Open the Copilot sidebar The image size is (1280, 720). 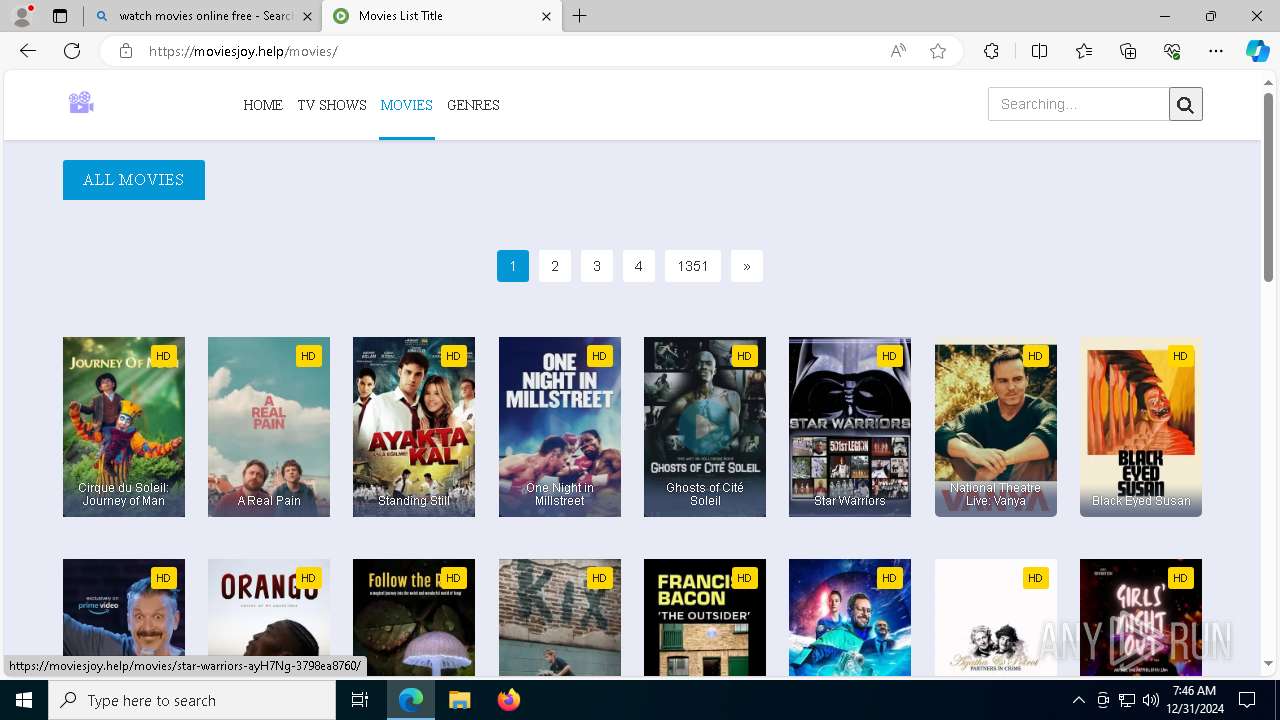[1257, 51]
